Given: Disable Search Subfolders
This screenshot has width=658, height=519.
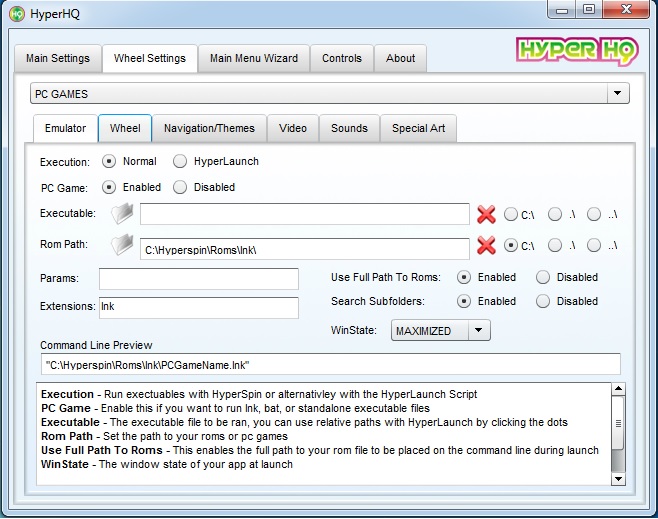Looking at the screenshot, I should (x=543, y=301).
